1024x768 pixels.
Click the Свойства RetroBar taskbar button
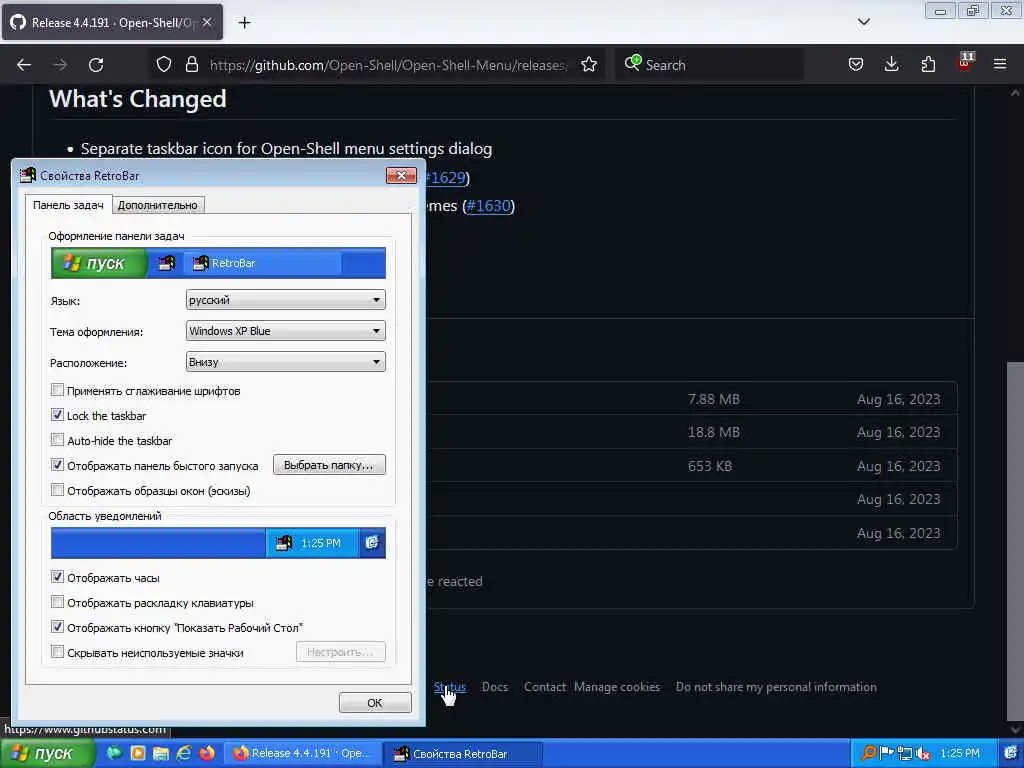pyautogui.click(x=461, y=754)
